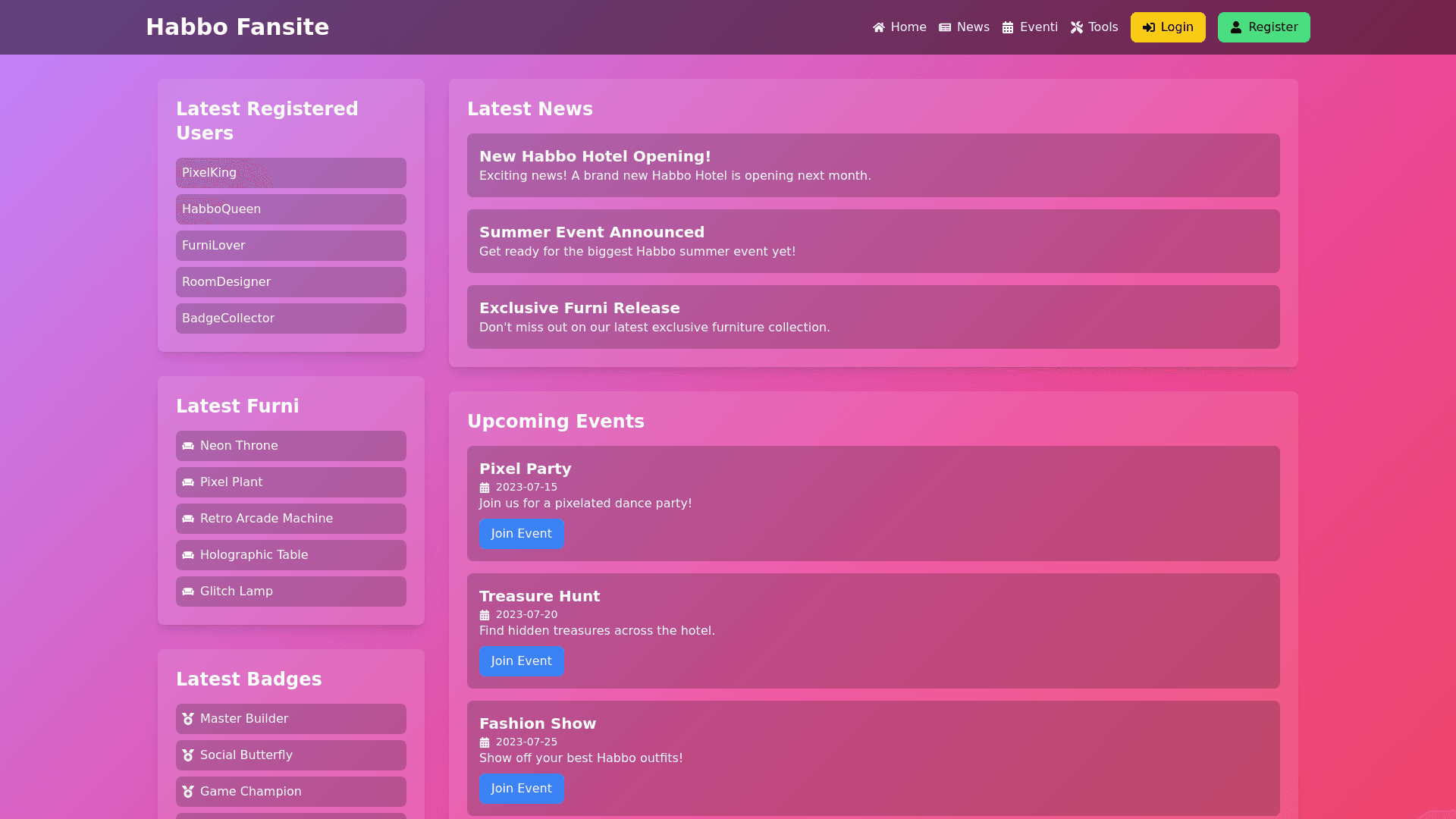Click the calendar icon next to Eventi
1456x819 pixels.
click(1008, 27)
